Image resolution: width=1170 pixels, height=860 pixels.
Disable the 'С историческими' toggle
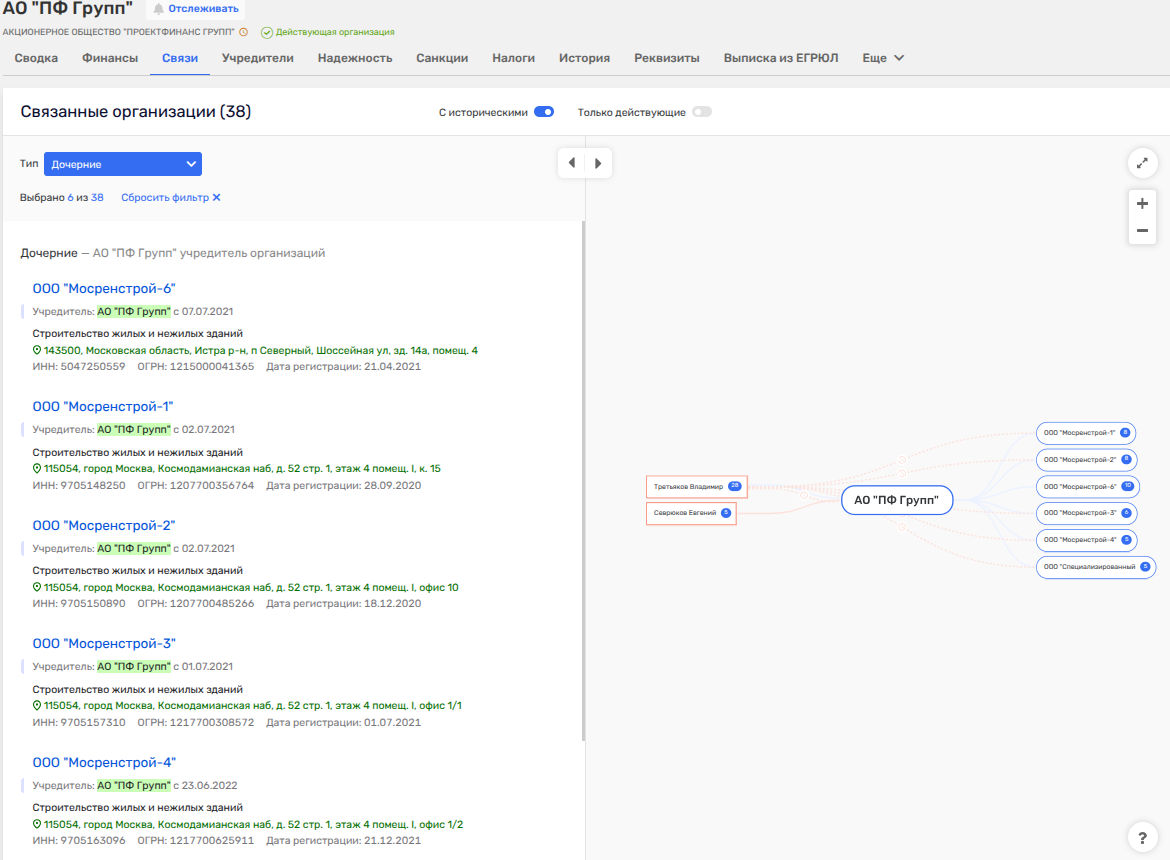coord(544,112)
